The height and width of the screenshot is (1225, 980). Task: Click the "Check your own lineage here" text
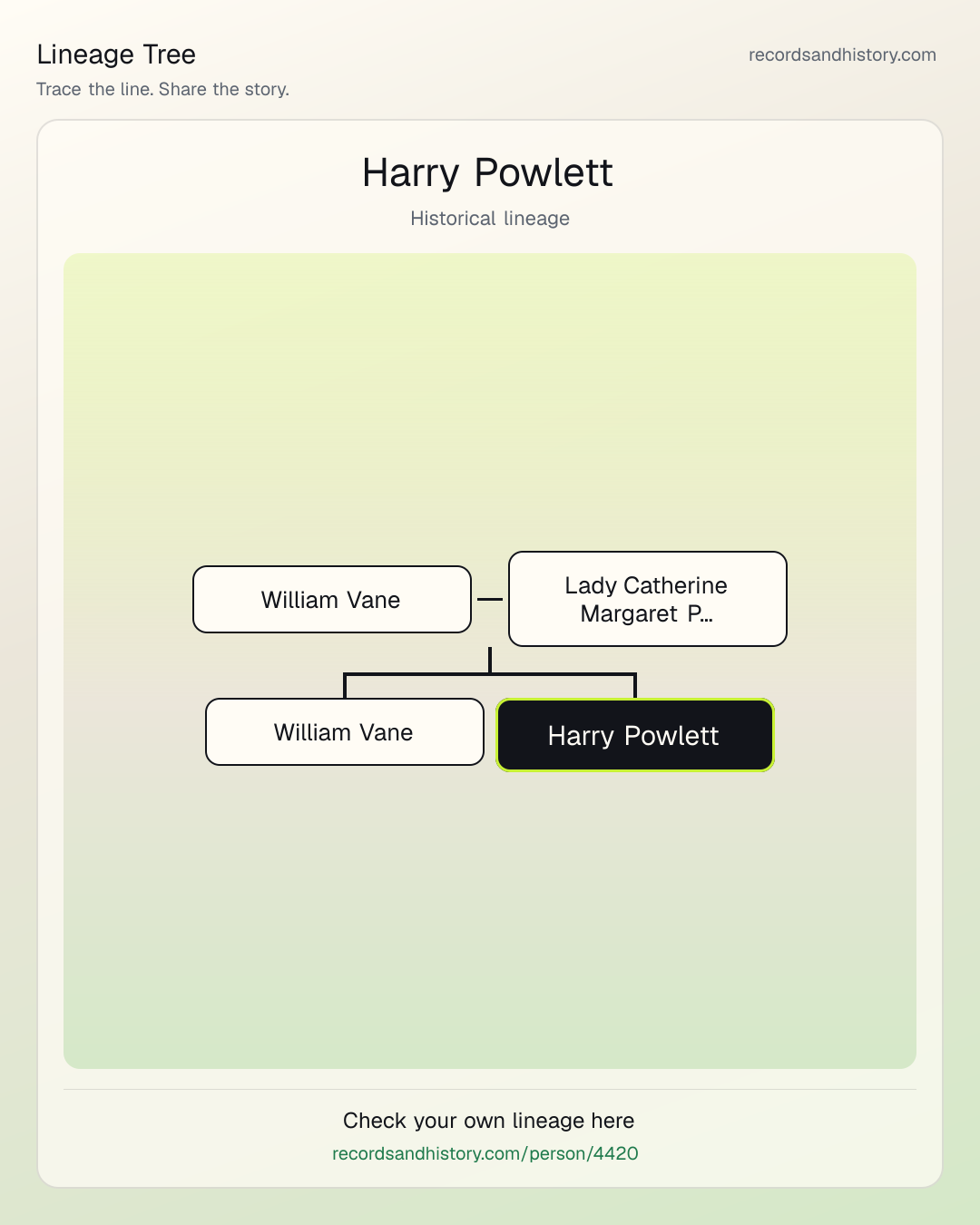click(488, 1121)
